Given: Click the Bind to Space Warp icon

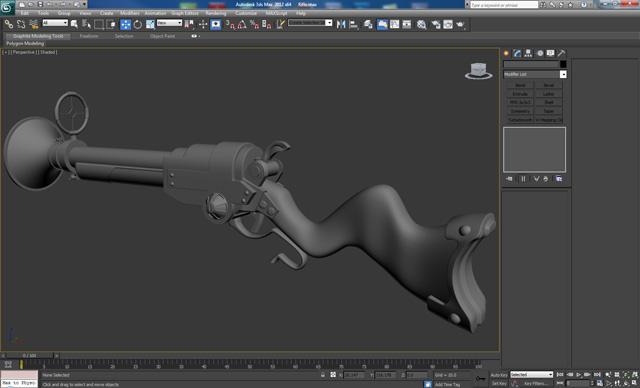Looking at the screenshot, I should click(x=33, y=24).
